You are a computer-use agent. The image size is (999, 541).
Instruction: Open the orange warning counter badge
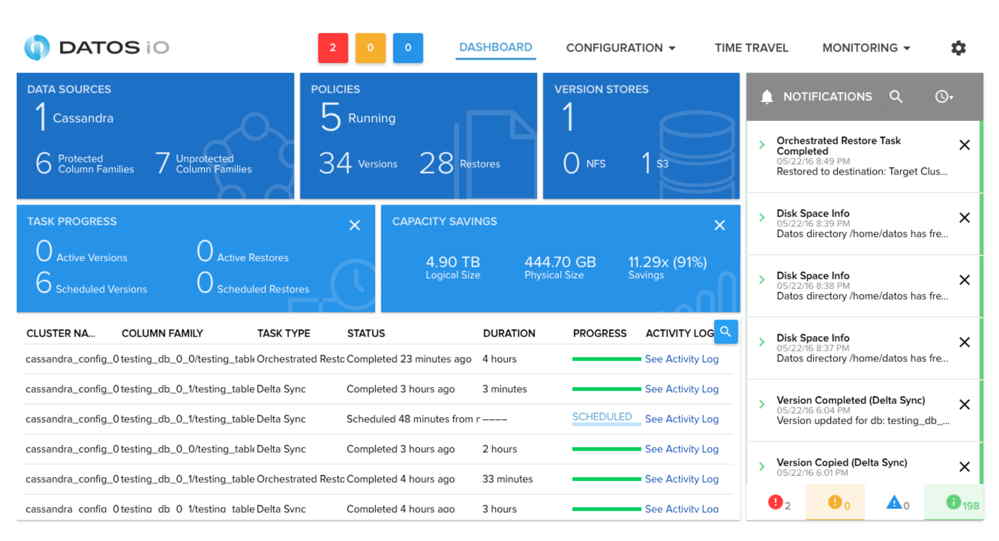point(370,48)
